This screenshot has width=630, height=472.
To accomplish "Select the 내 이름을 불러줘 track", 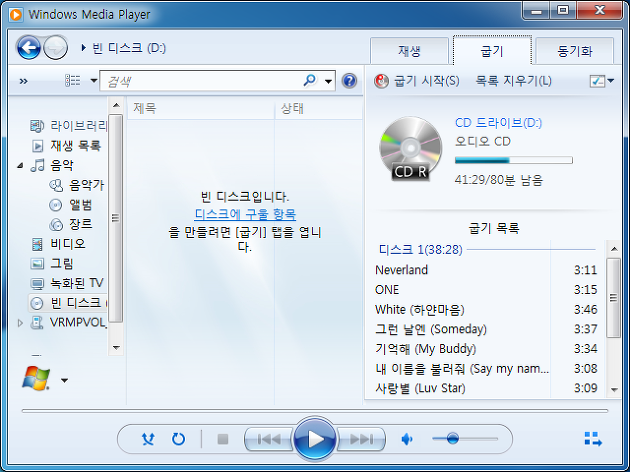I will [x=486, y=368].
